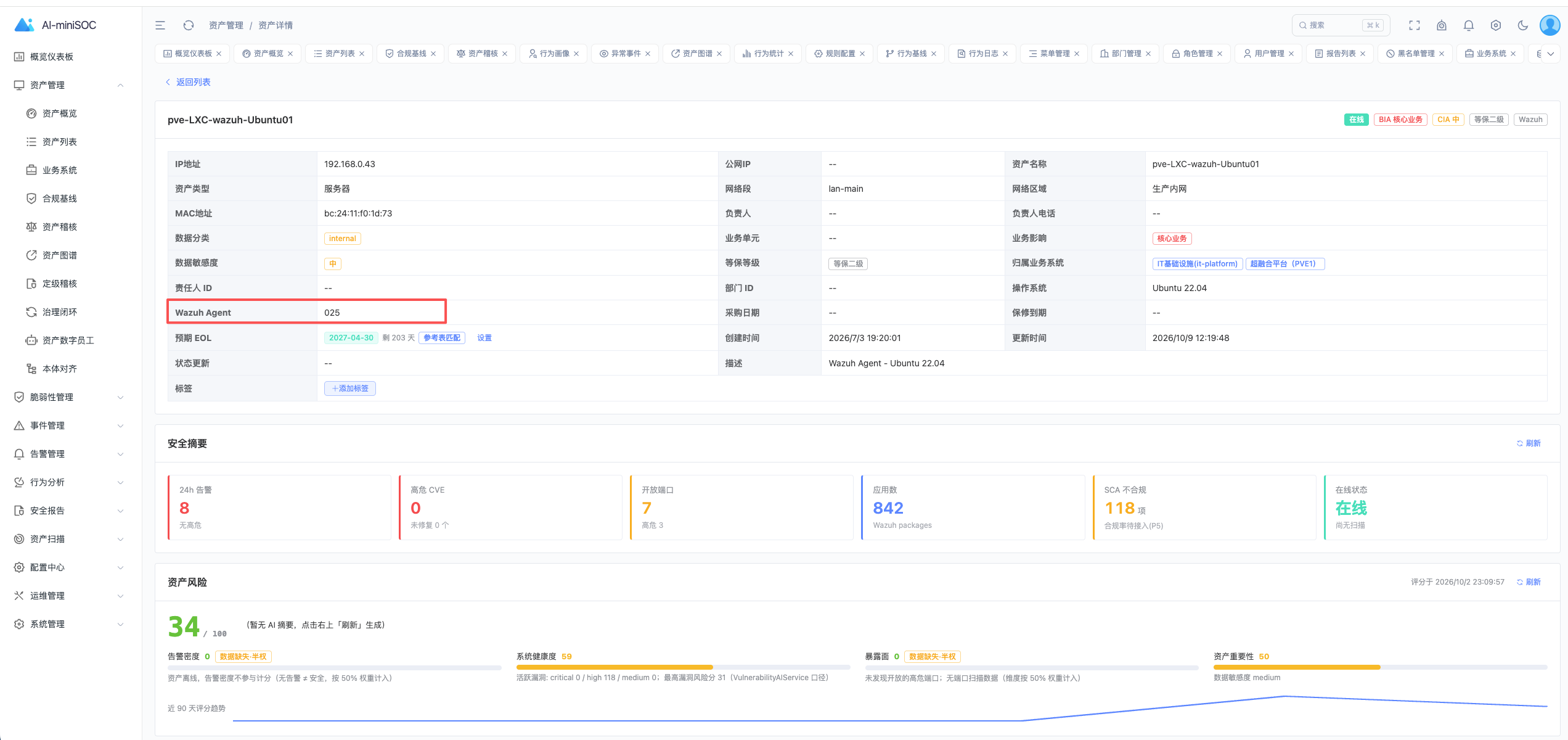Open 本体对齐 sidebar item
1568x740 pixels.
[60, 369]
